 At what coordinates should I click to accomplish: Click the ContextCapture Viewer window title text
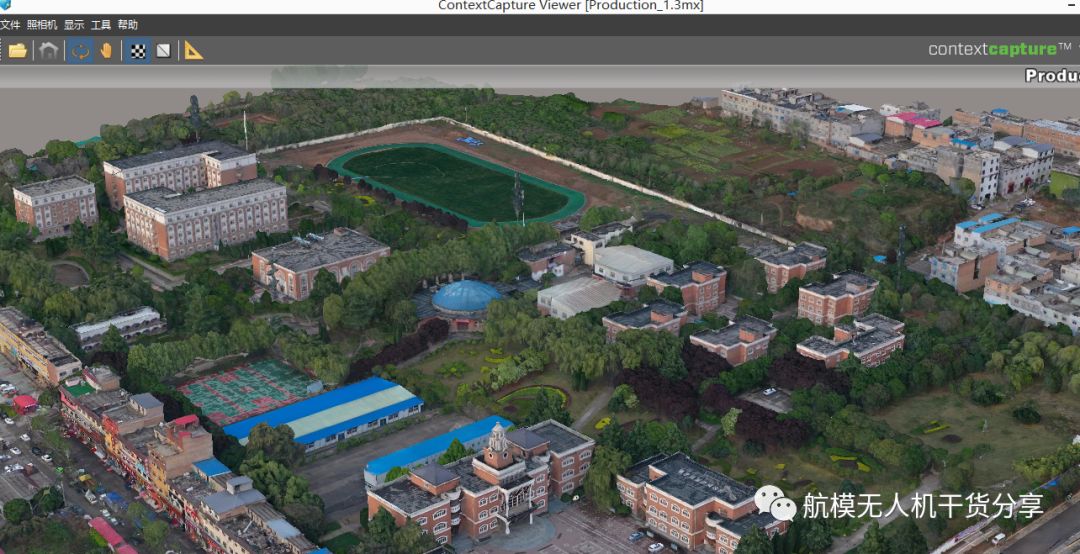(x=570, y=6)
